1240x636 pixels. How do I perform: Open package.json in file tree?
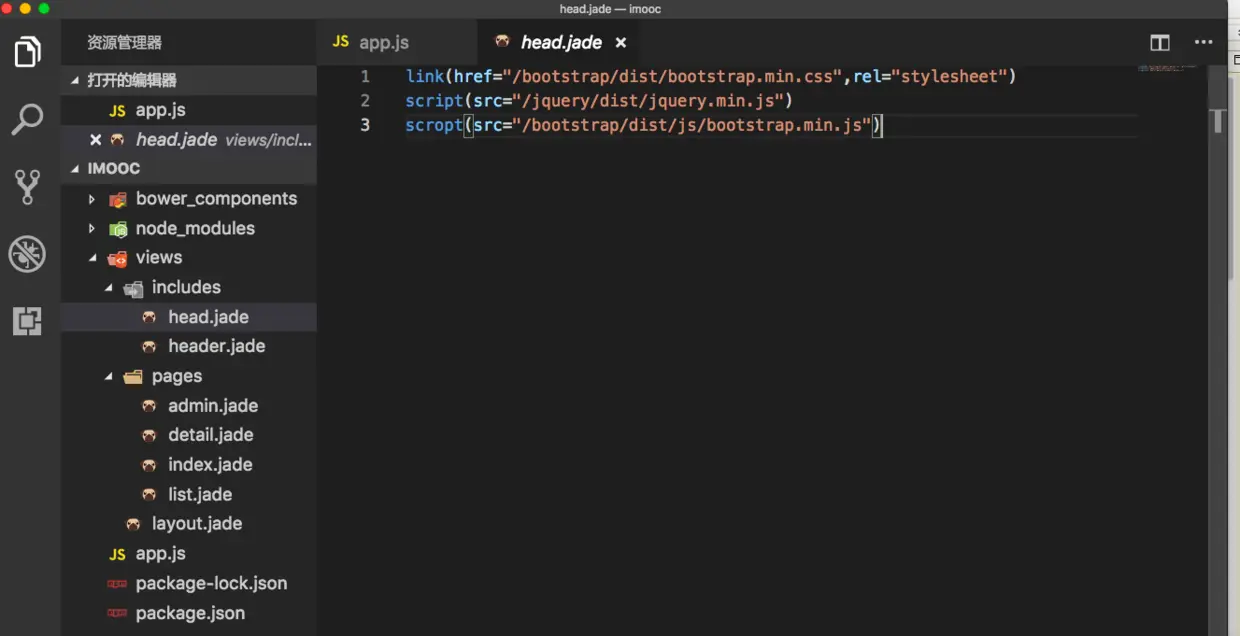(x=189, y=614)
